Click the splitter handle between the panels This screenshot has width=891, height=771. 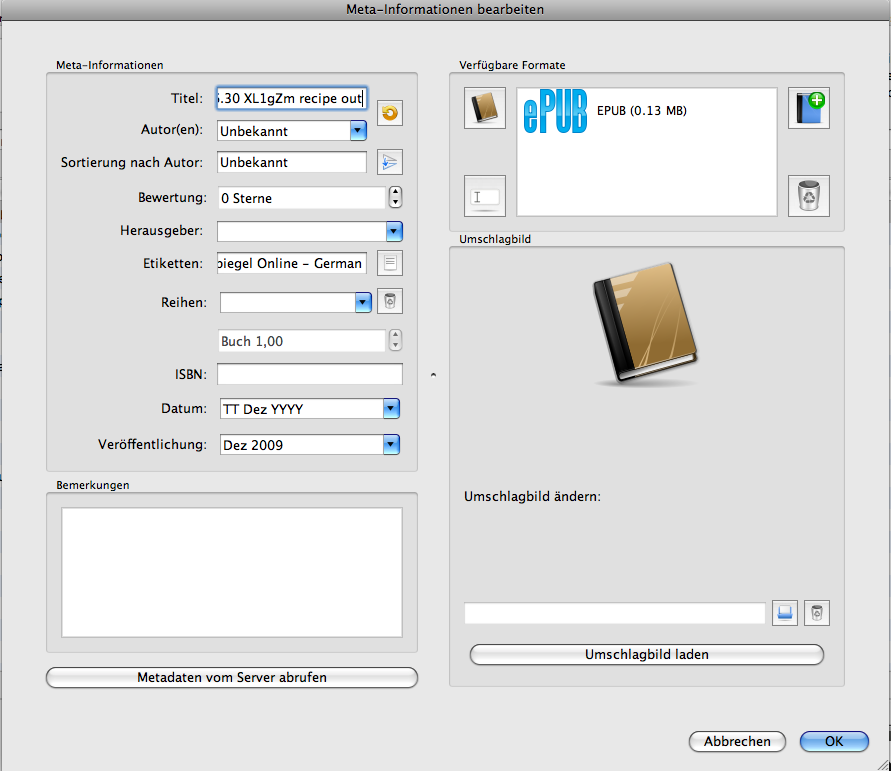click(x=434, y=375)
